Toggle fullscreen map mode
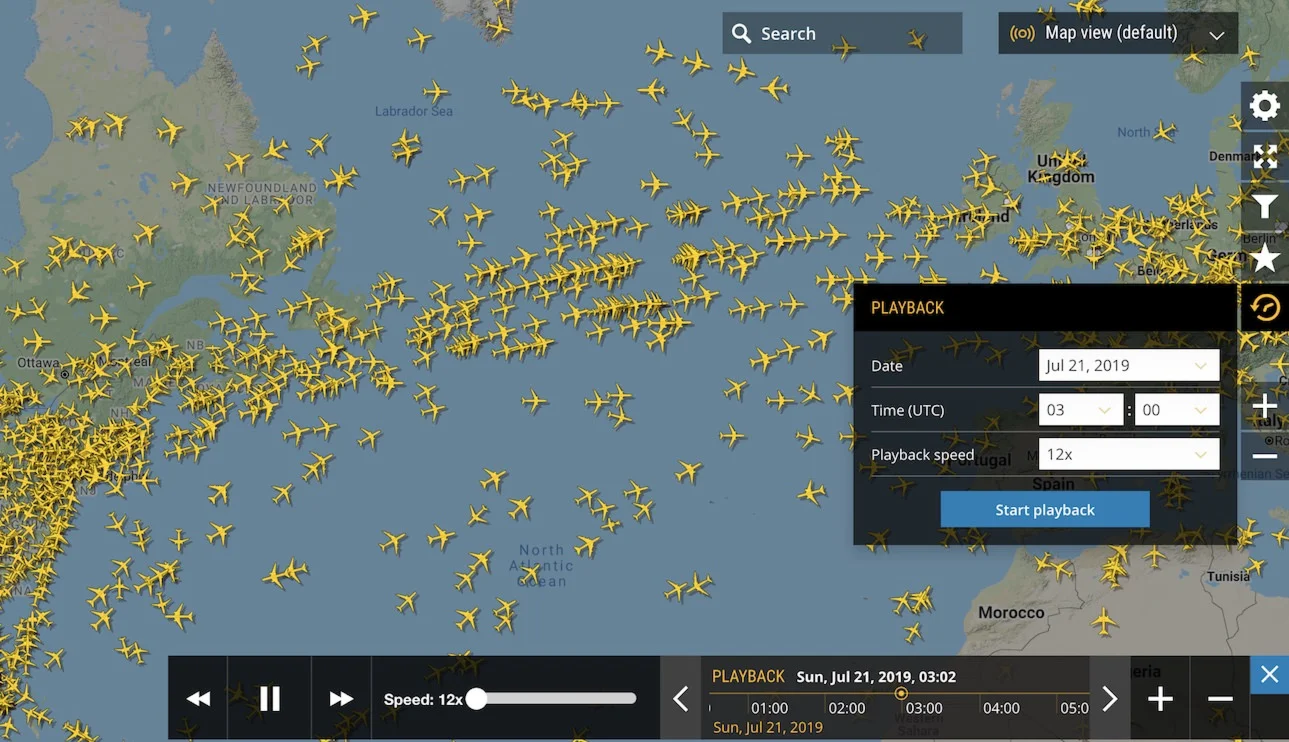 pos(1265,156)
